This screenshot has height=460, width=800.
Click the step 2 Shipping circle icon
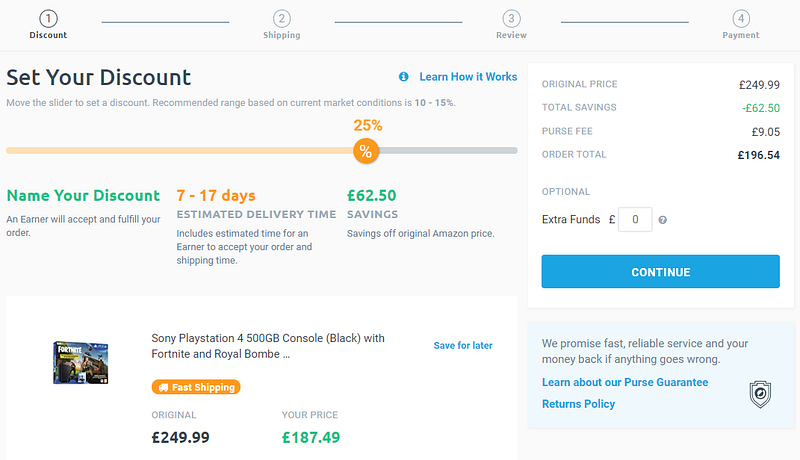(281, 18)
